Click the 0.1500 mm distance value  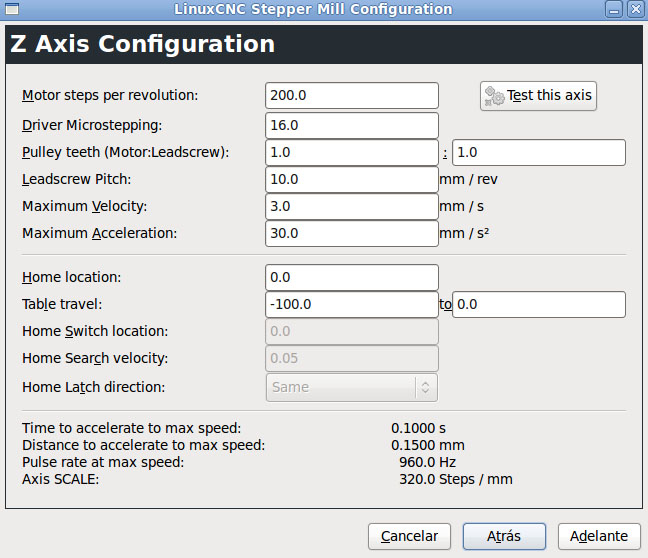point(428,445)
